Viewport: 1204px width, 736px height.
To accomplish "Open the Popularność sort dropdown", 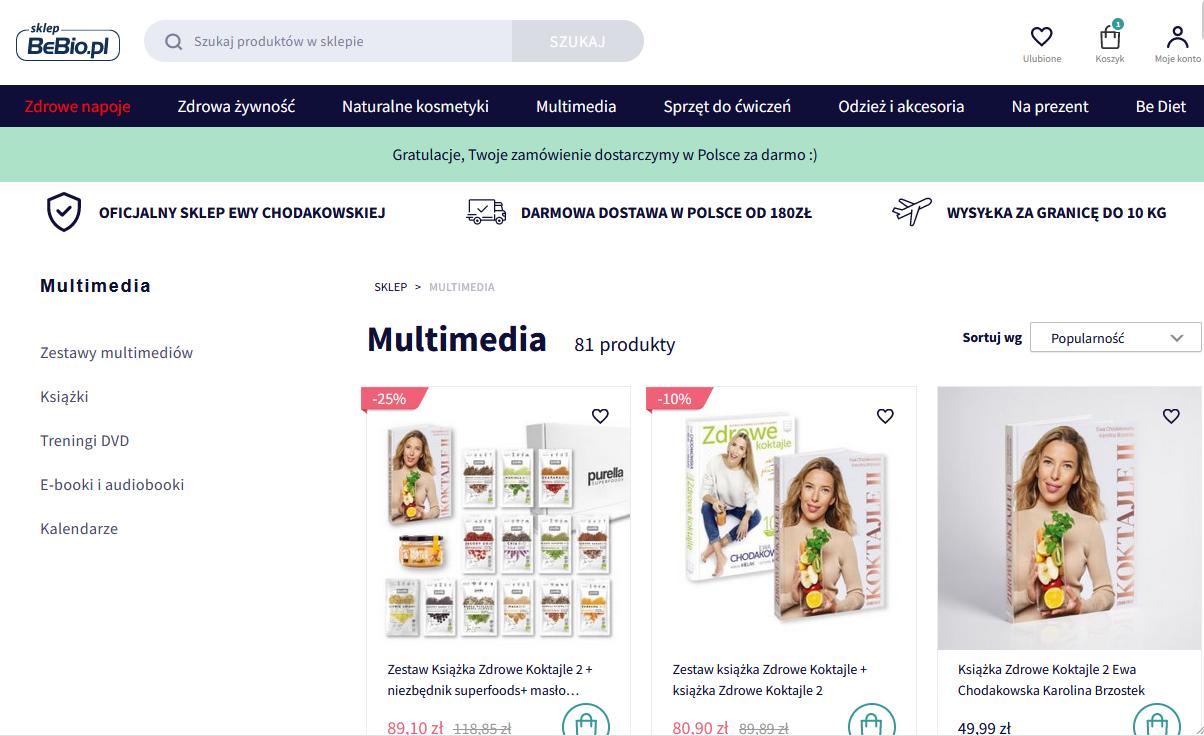I will click(x=1116, y=338).
